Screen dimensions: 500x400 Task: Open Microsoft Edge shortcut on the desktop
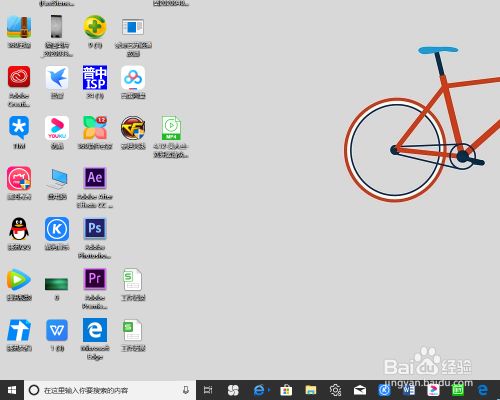click(x=95, y=330)
